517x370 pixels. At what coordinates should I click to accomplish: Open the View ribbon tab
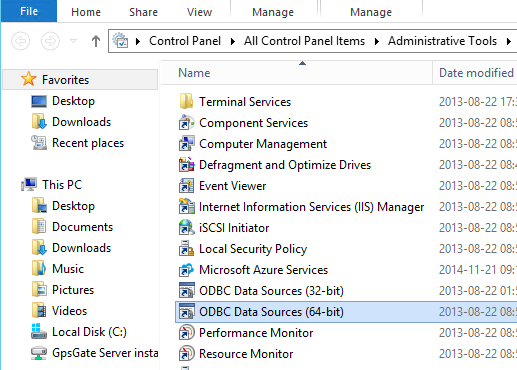199,12
